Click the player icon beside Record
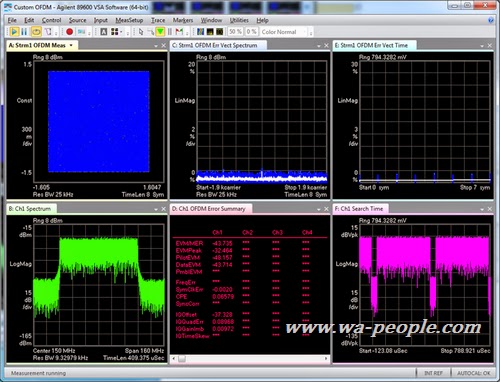Image resolution: width=500 pixels, height=382 pixels. [81, 32]
